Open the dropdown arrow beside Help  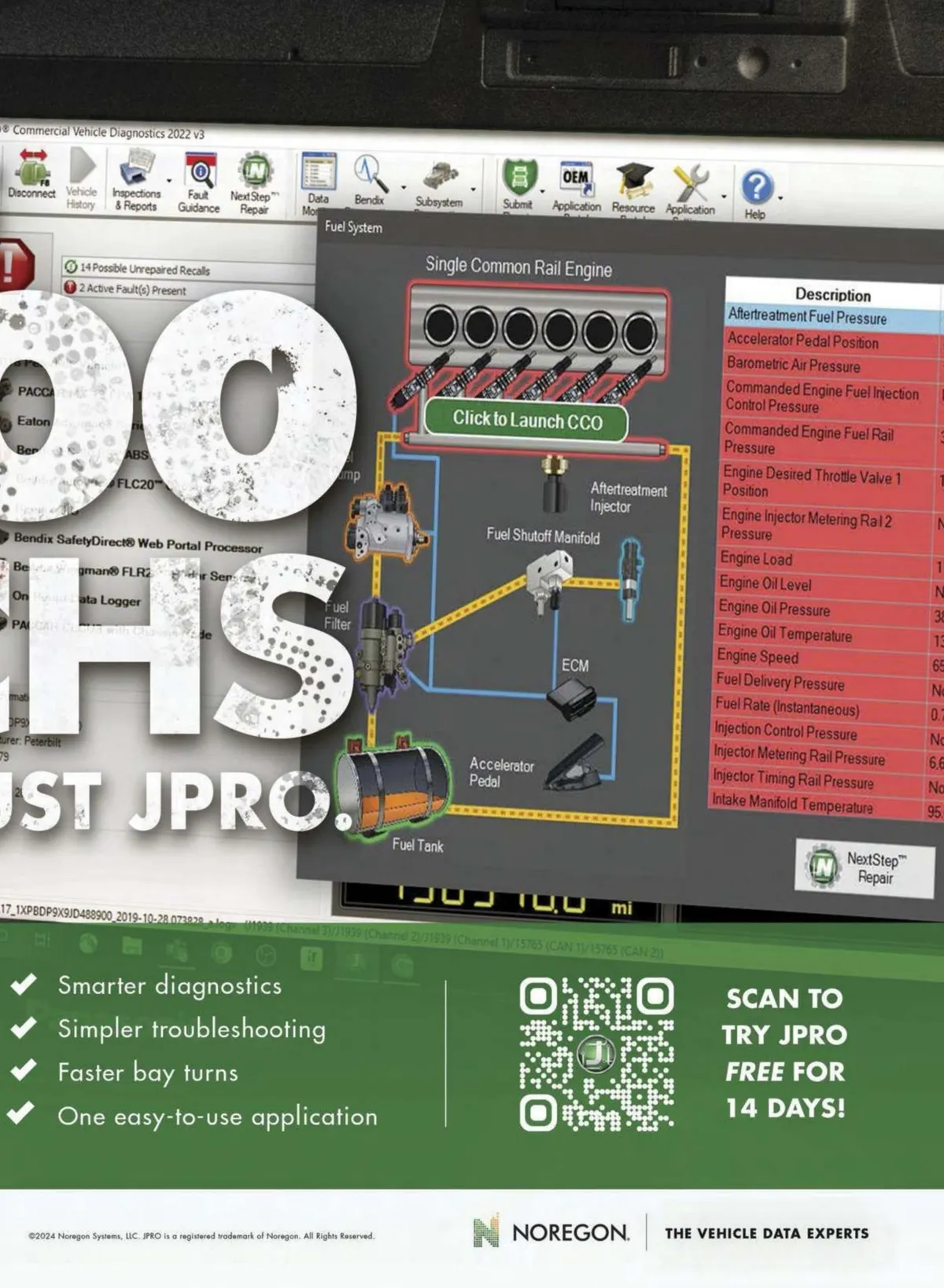point(780,197)
